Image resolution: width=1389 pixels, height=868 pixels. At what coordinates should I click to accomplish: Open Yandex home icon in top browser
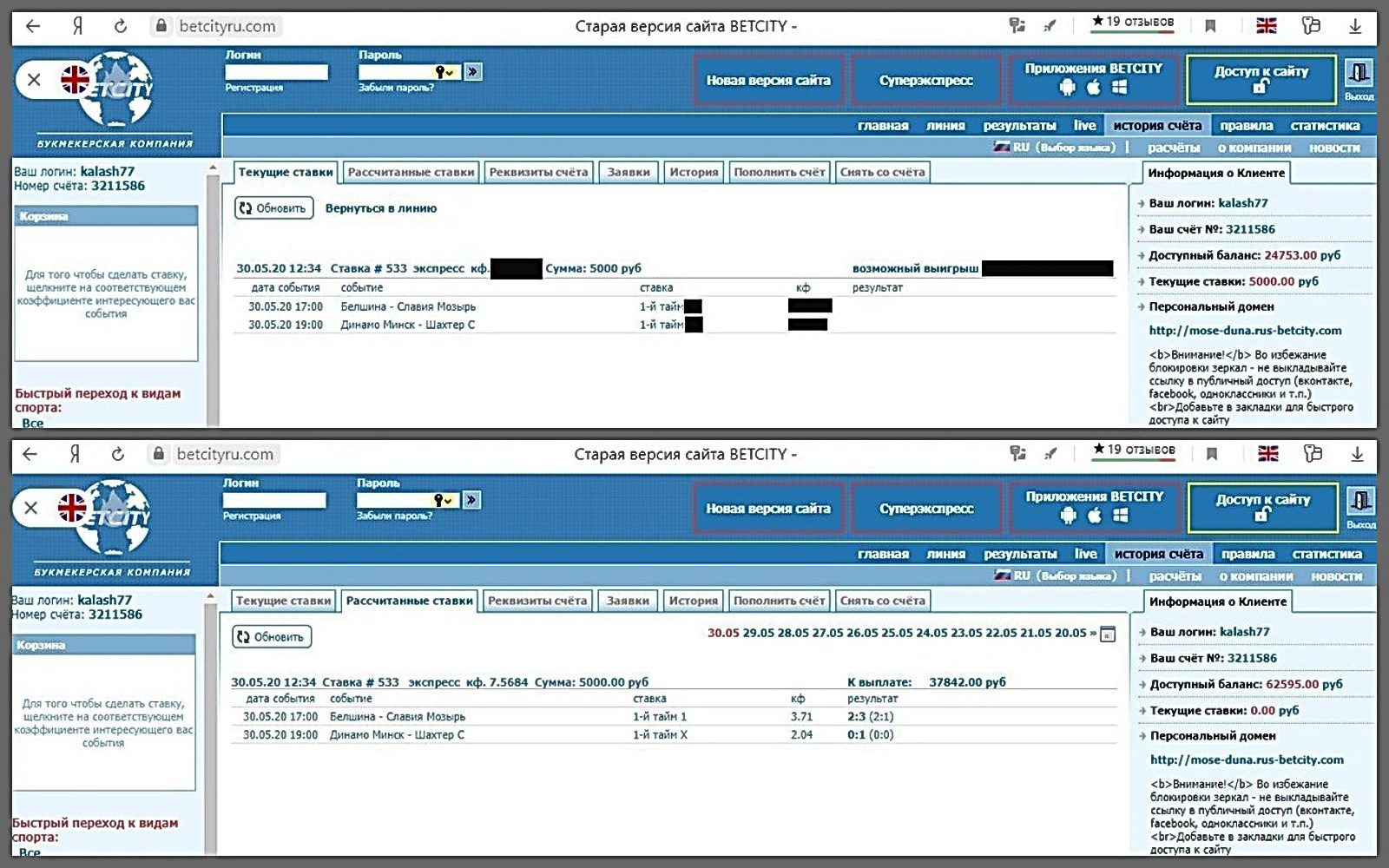tap(77, 26)
